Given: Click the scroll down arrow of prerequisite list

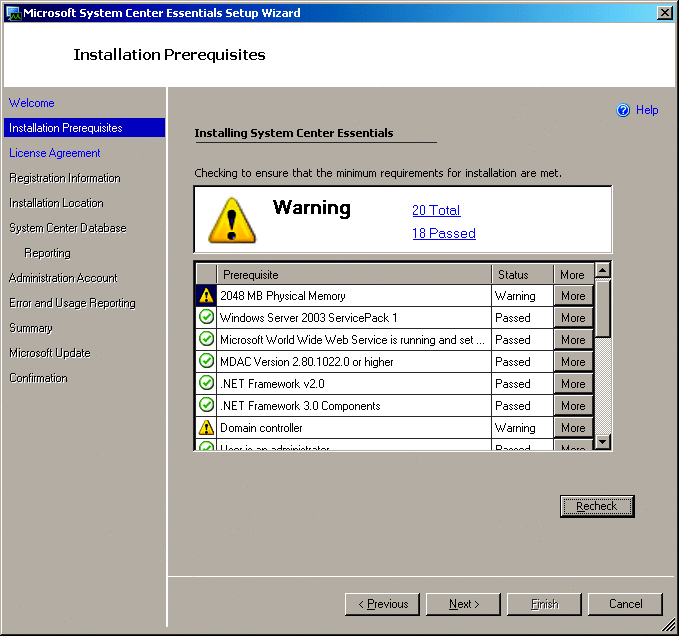Looking at the screenshot, I should (x=603, y=442).
